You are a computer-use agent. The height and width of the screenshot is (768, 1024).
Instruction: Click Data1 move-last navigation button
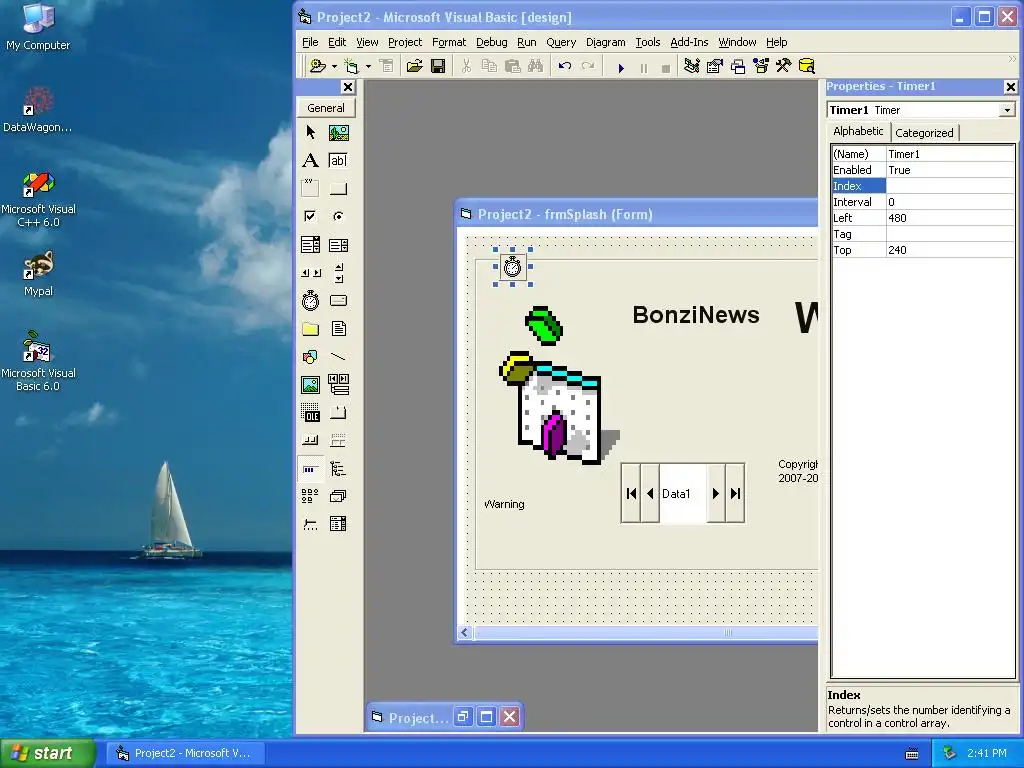[x=735, y=494]
